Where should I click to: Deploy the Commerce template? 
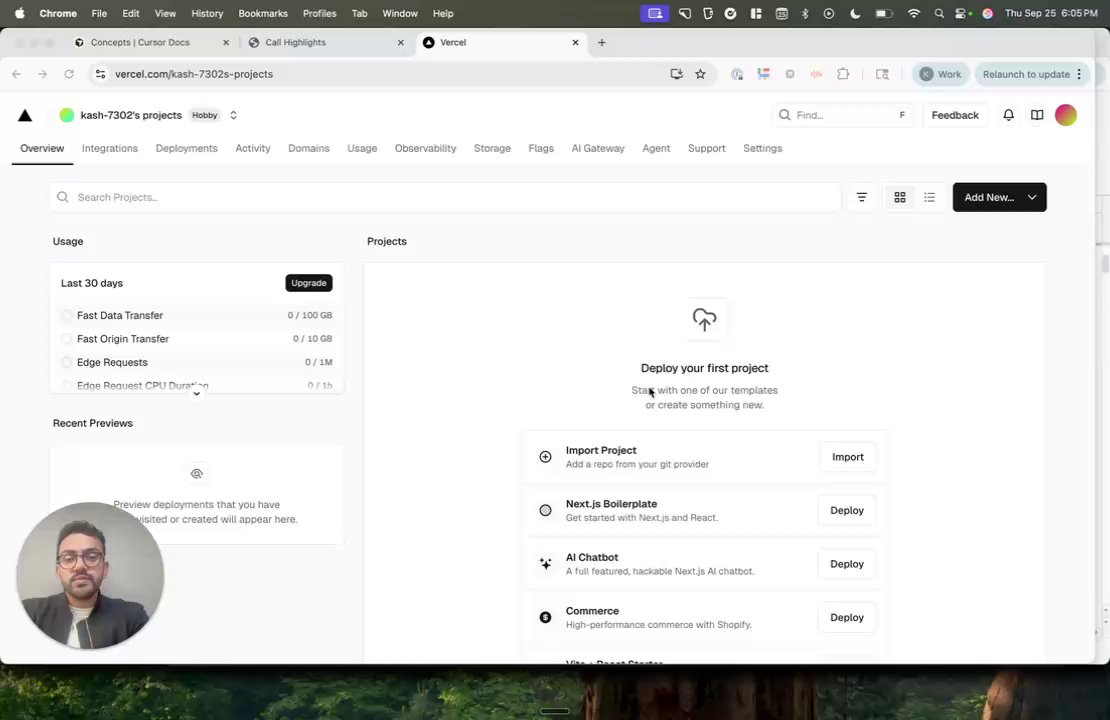tap(847, 617)
